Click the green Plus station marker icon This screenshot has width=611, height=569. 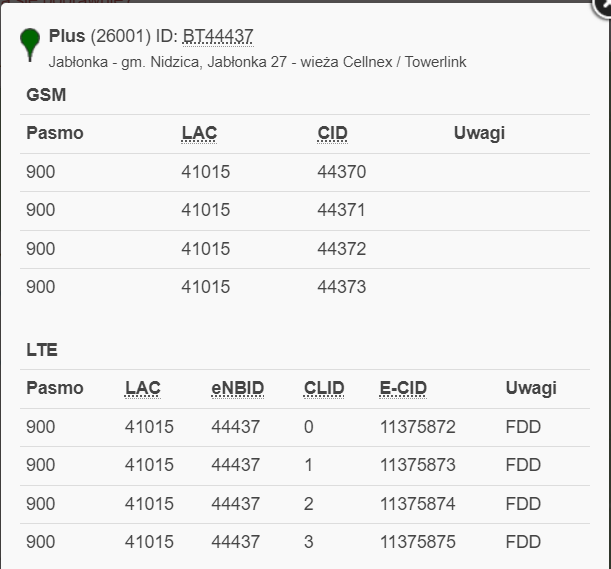[30, 42]
